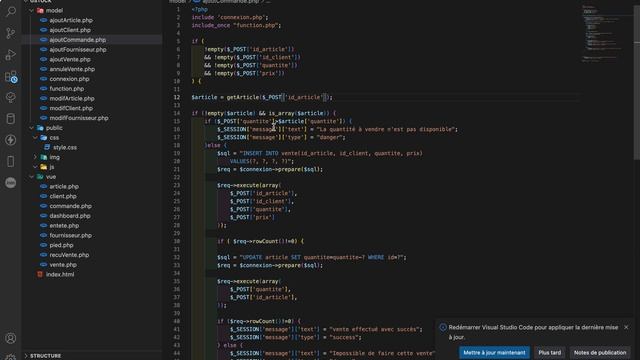
Task: Open the round gray badge icon above Accounts
Action: (x=11, y=182)
